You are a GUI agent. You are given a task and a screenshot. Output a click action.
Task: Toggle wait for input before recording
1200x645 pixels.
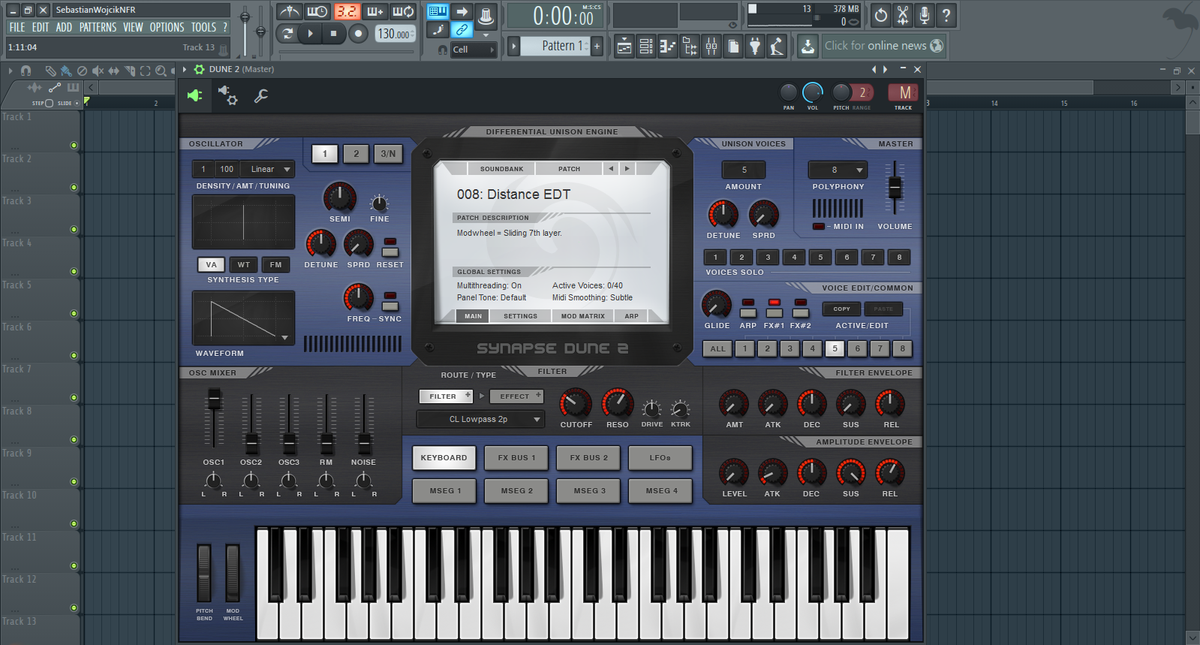point(318,12)
